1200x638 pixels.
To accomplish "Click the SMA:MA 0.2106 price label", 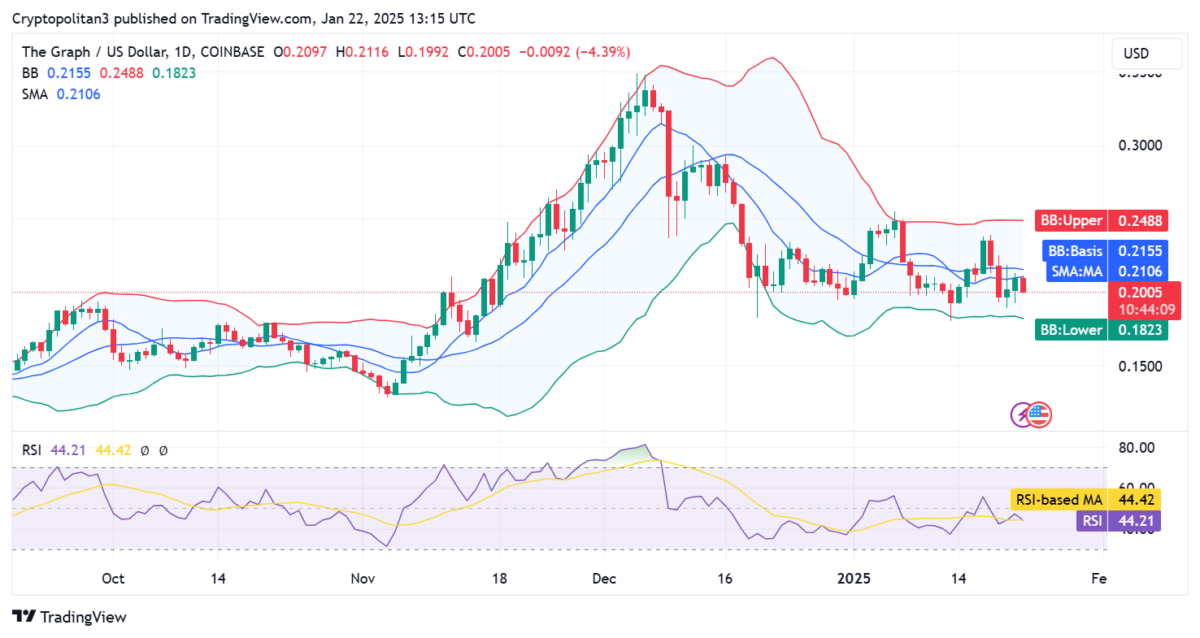I will pyautogui.click(x=1104, y=271).
